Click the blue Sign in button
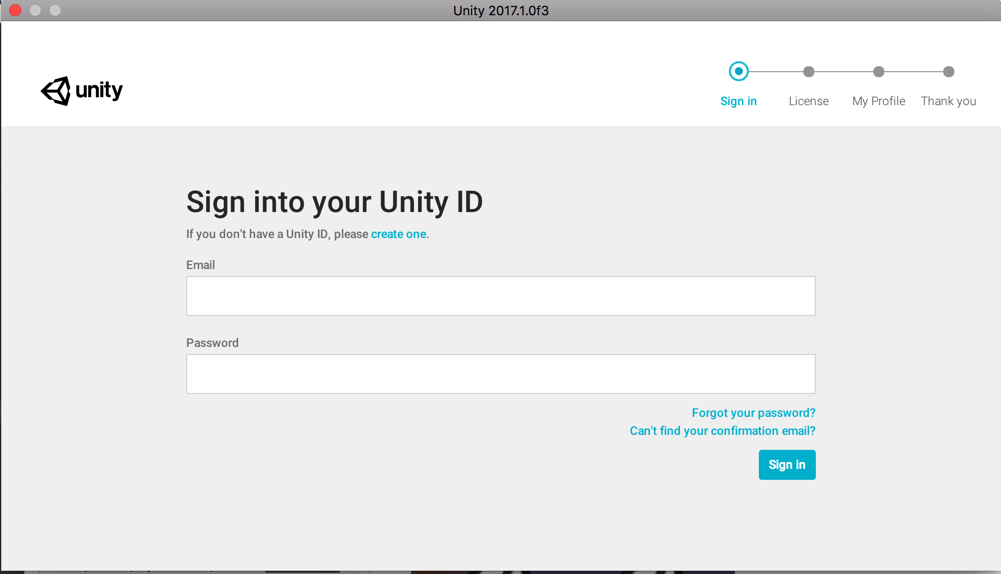The width and height of the screenshot is (1001, 574). [787, 465]
